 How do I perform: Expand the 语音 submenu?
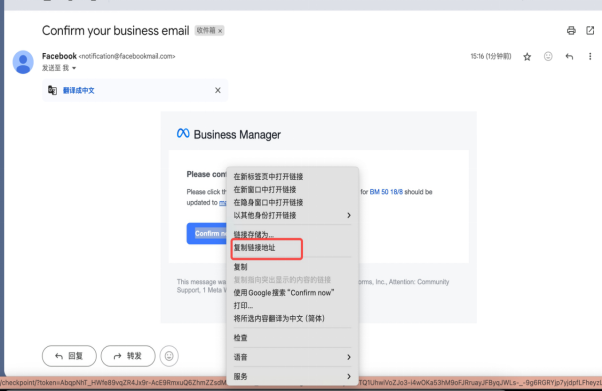(293, 357)
